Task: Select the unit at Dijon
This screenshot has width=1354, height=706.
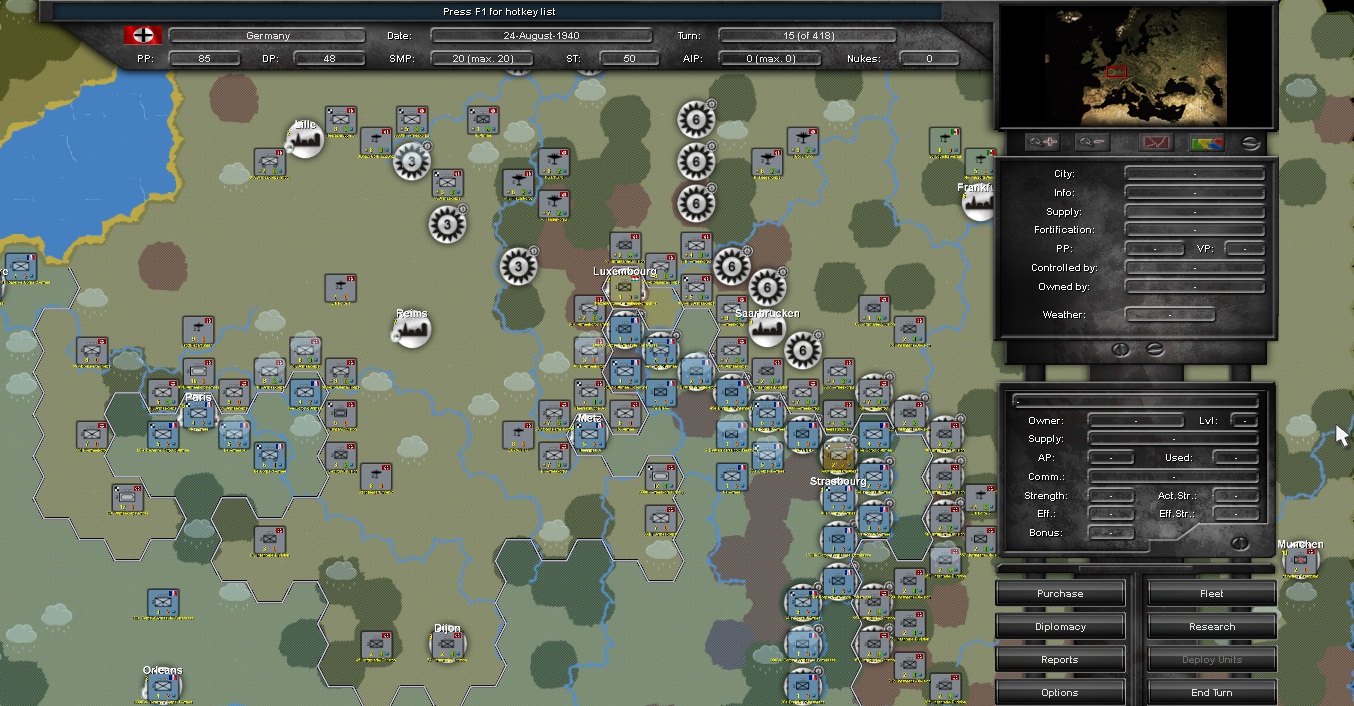Action: click(x=447, y=644)
